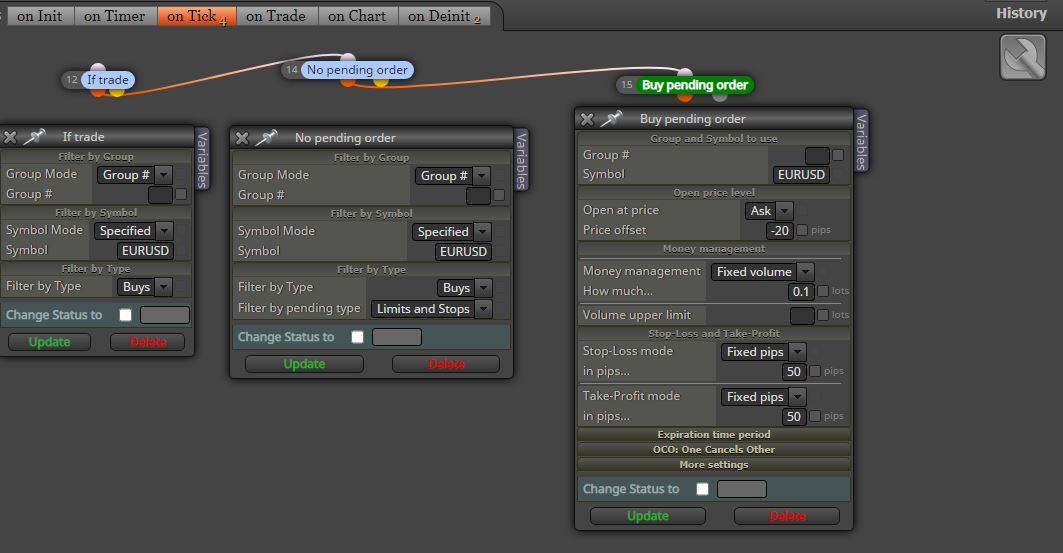Close the Buy pending order panel
Image resolution: width=1063 pixels, height=553 pixels.
pyautogui.click(x=587, y=119)
